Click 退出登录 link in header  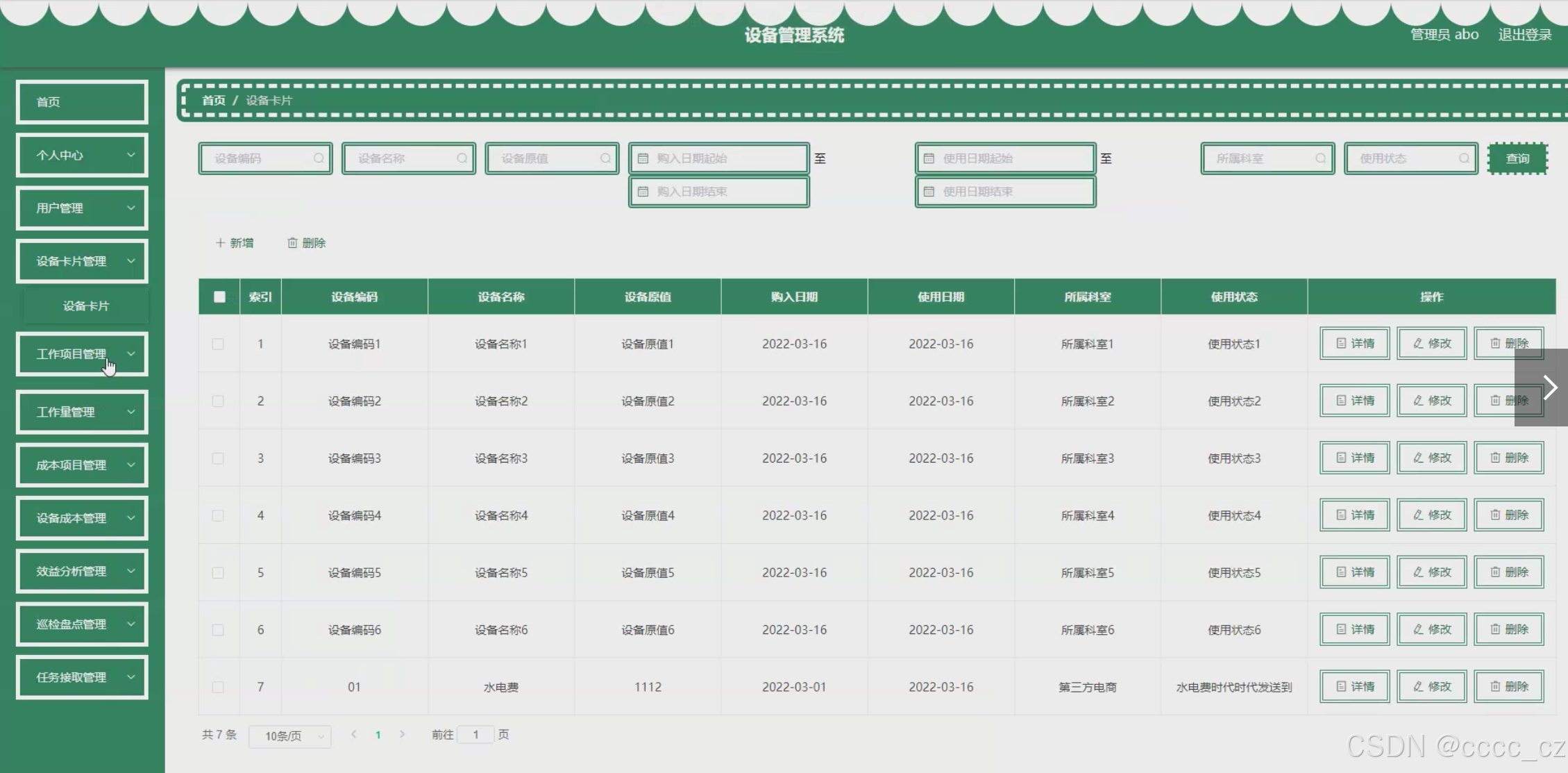pos(1524,35)
